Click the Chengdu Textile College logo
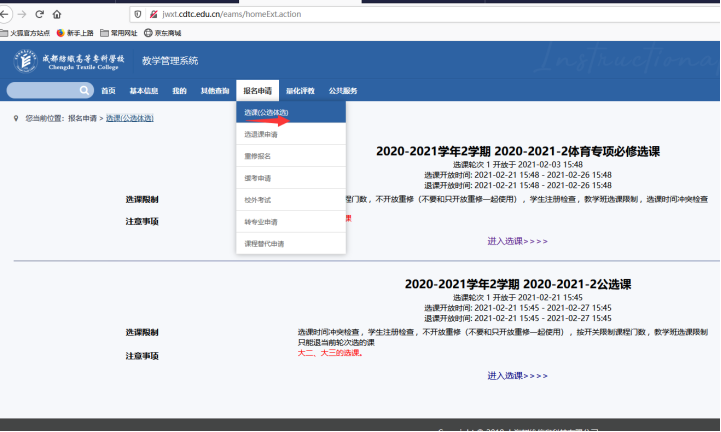Viewport: 721px width, 432px height. (69, 60)
